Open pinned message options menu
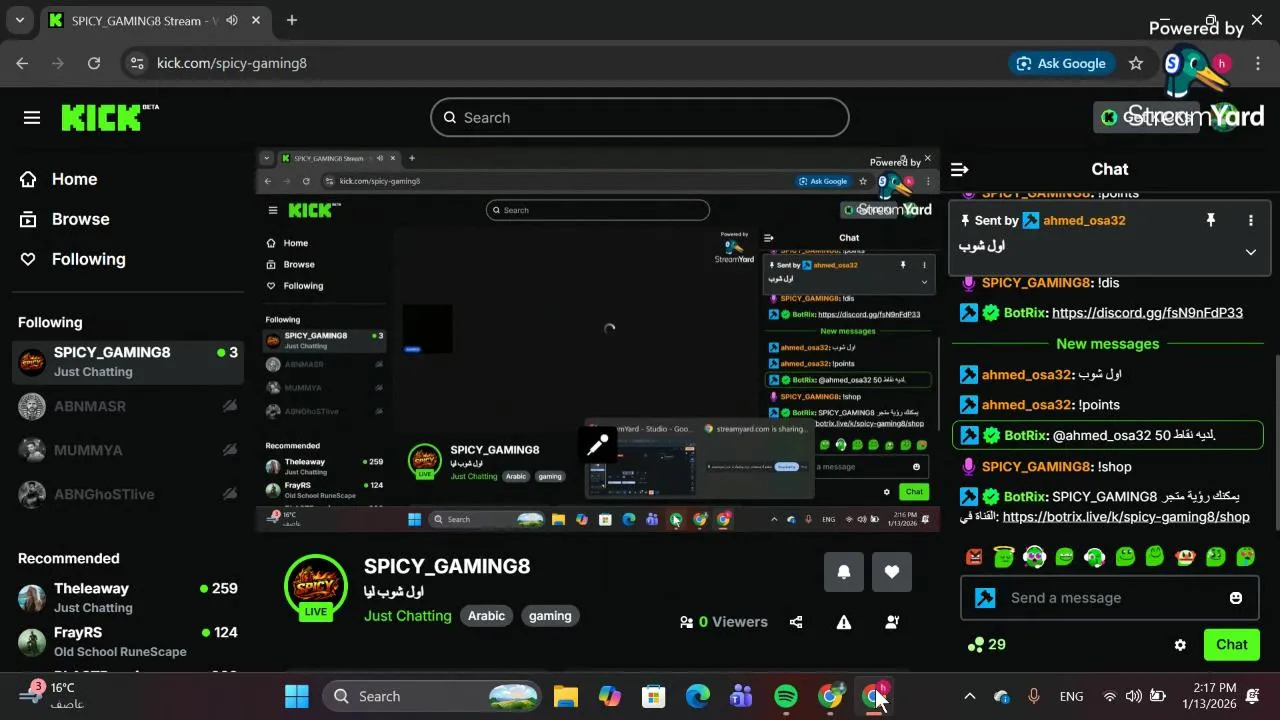Viewport: 1280px width, 720px height. tap(1250, 220)
